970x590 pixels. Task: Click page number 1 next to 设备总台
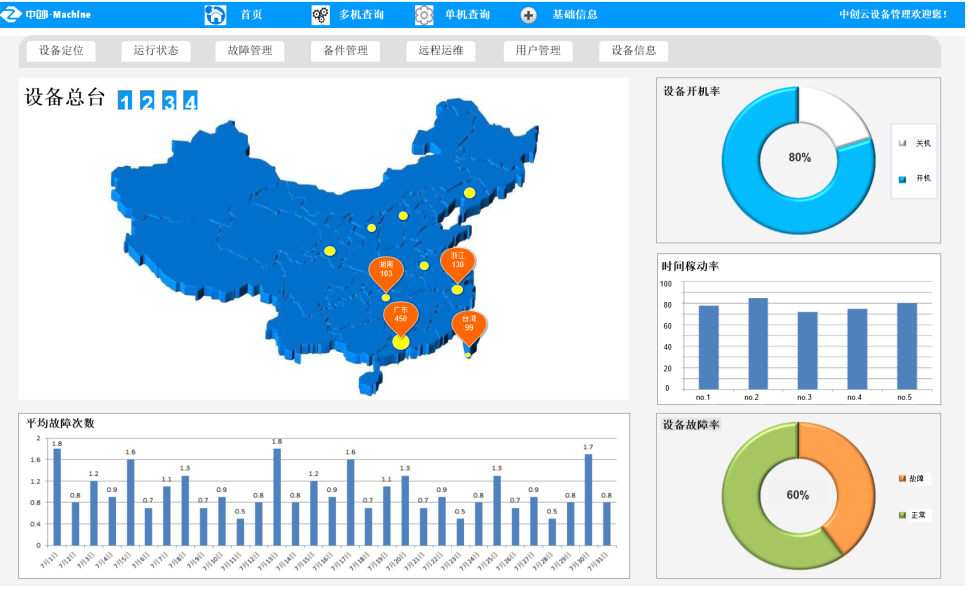(125, 101)
